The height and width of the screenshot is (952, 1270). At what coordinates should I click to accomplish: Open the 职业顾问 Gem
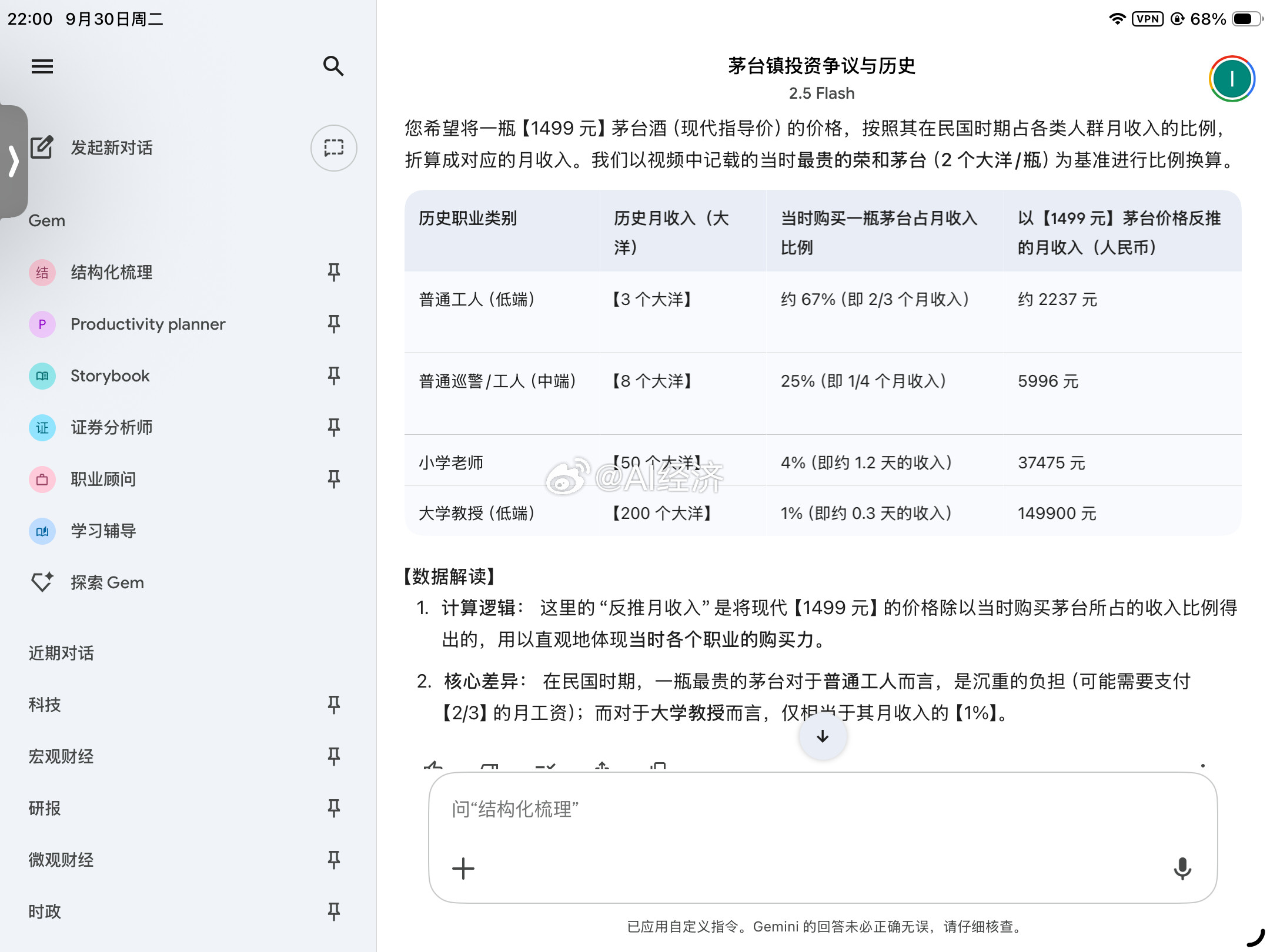[x=103, y=479]
